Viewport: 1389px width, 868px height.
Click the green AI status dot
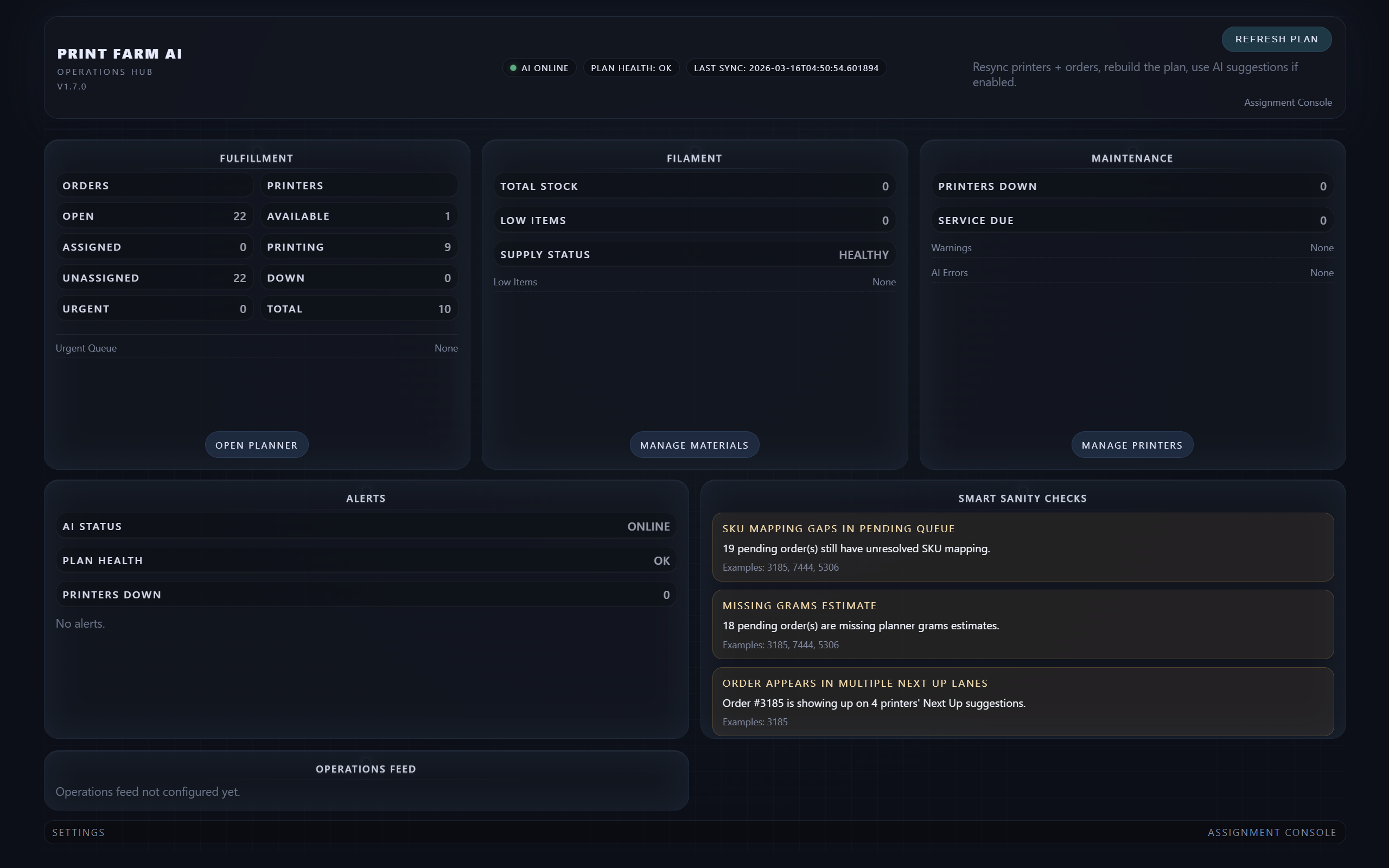click(514, 67)
